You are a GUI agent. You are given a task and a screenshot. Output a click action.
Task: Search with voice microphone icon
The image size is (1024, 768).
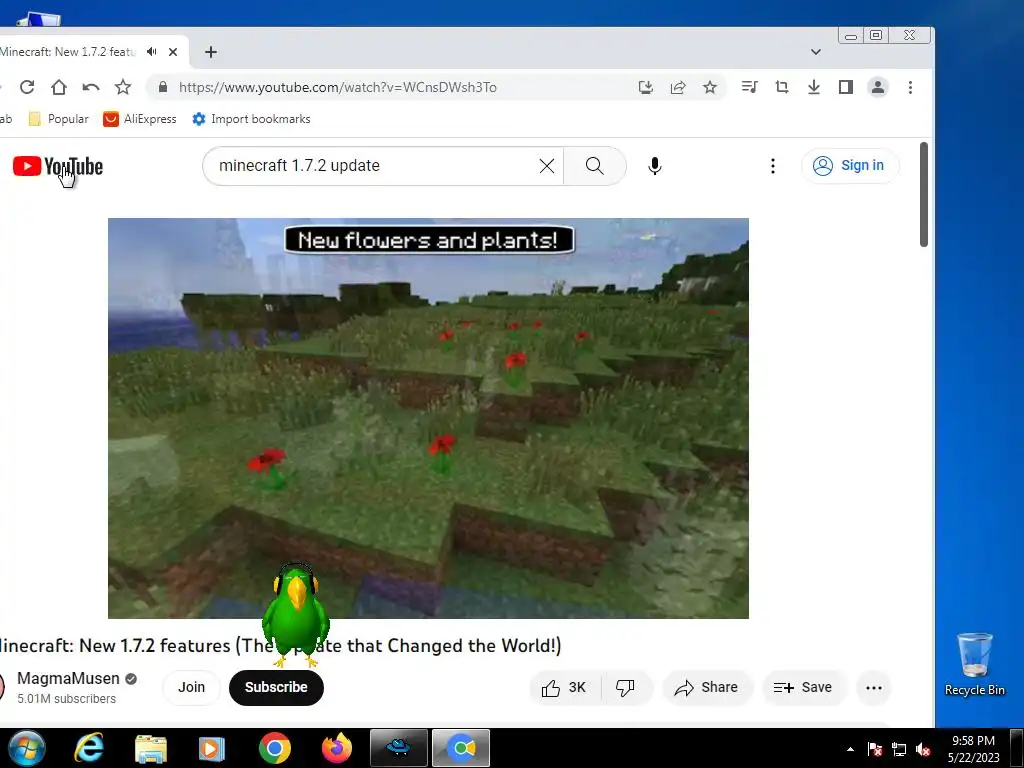click(x=655, y=166)
